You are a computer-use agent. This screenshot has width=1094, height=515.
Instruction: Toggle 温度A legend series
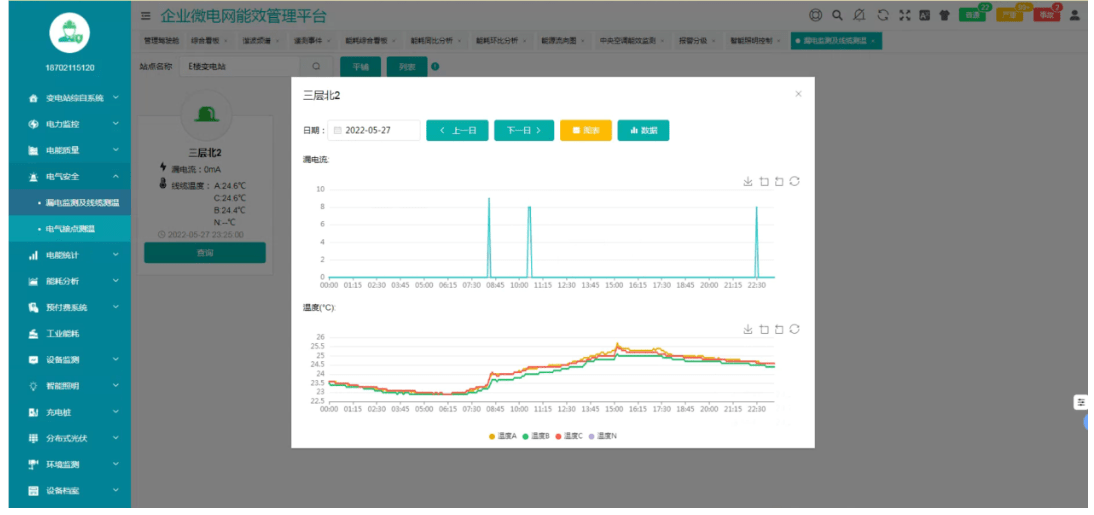click(x=502, y=436)
